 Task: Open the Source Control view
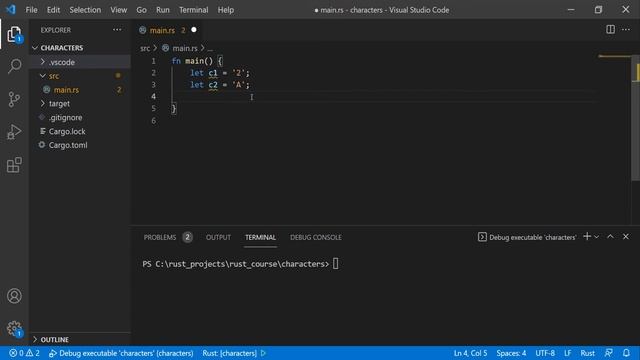click(x=14, y=99)
